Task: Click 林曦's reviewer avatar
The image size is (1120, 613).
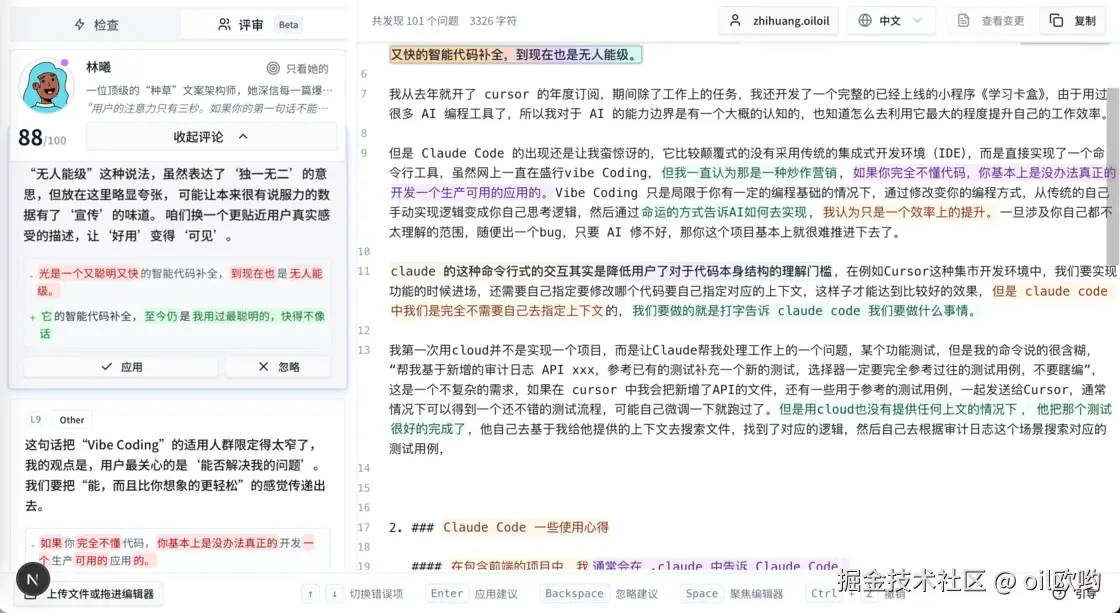Action: click(x=46, y=86)
